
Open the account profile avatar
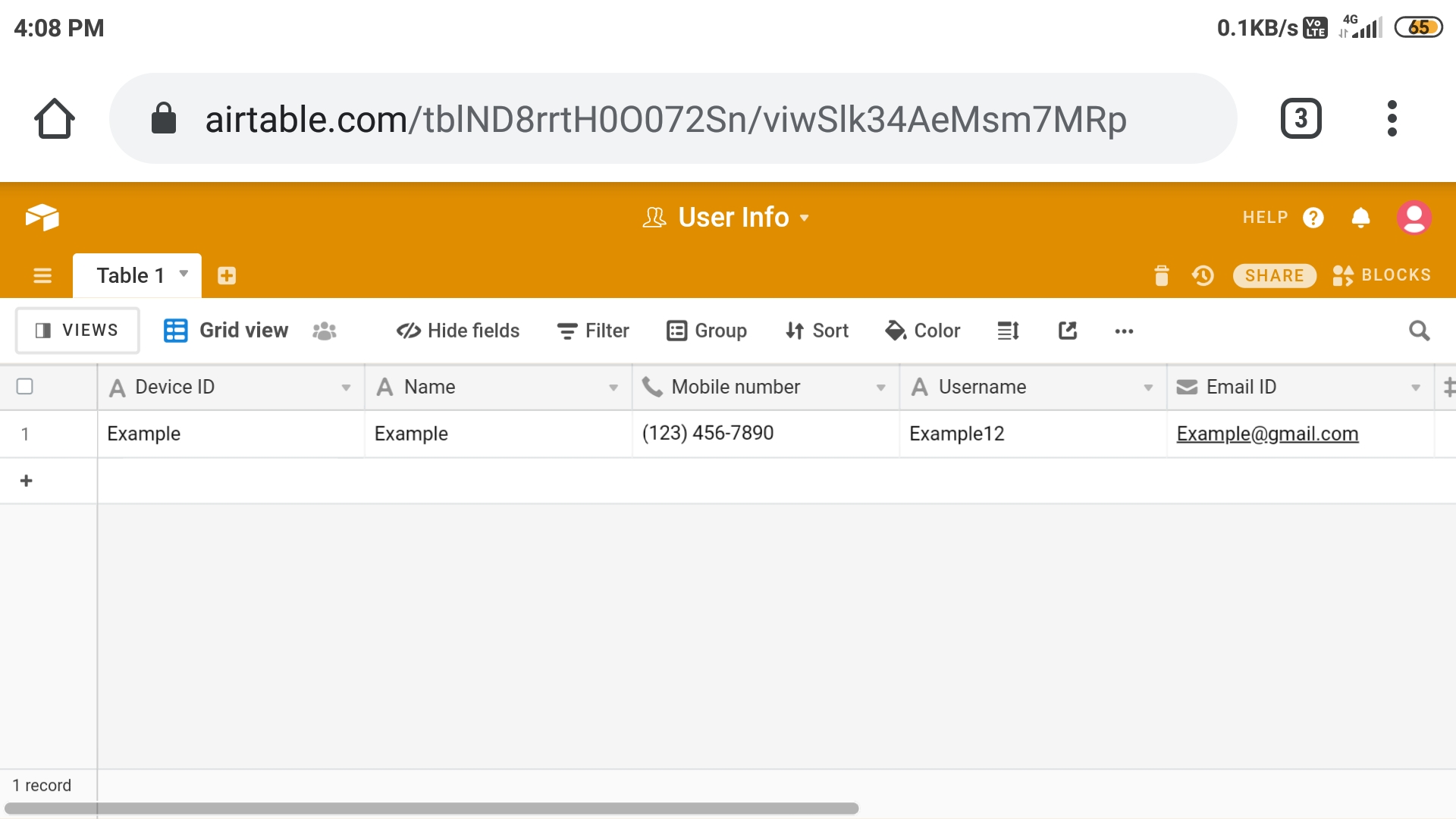pos(1414,218)
